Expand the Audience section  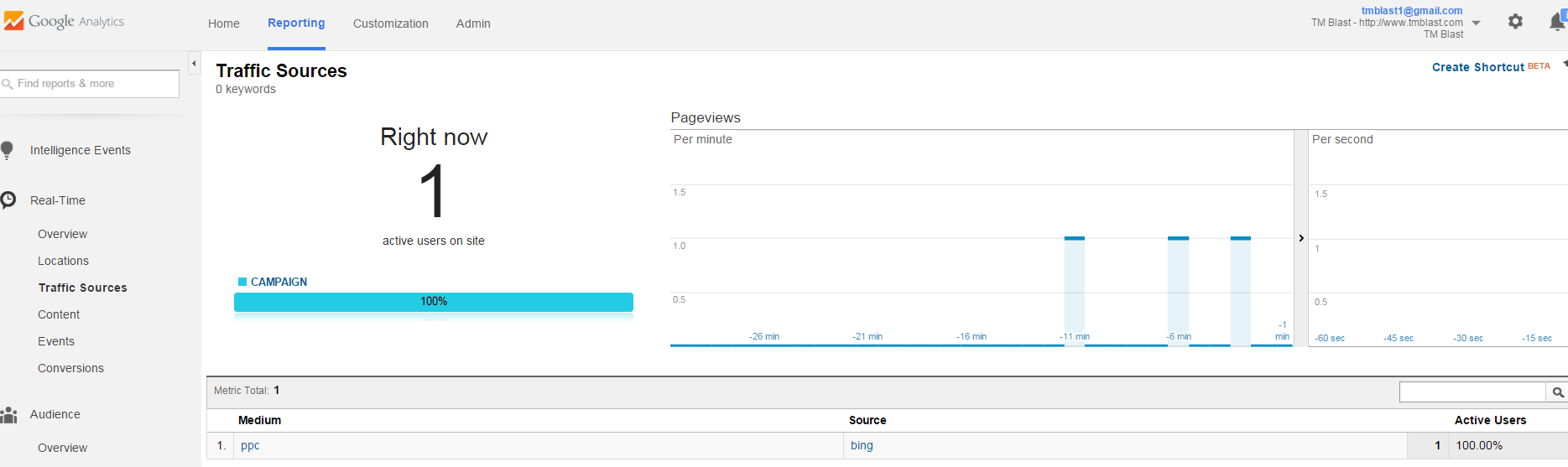(x=55, y=414)
